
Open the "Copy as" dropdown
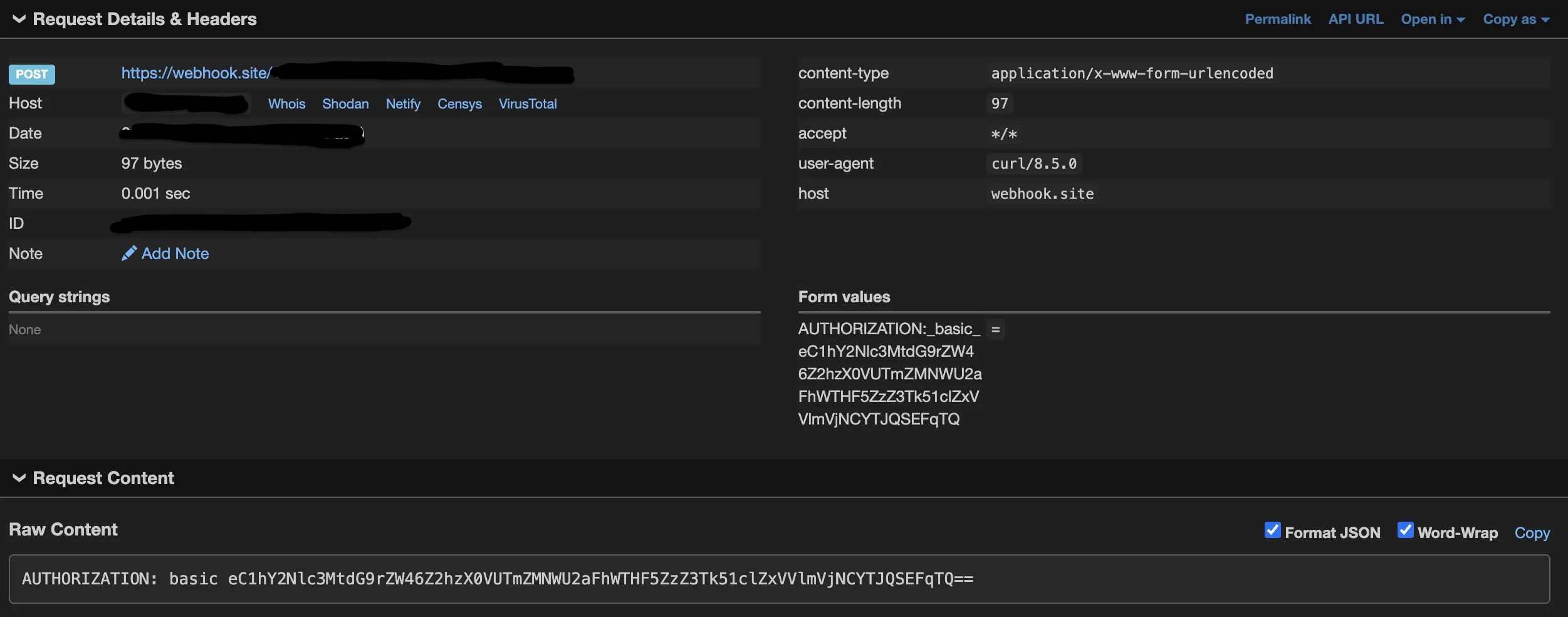(x=1516, y=19)
